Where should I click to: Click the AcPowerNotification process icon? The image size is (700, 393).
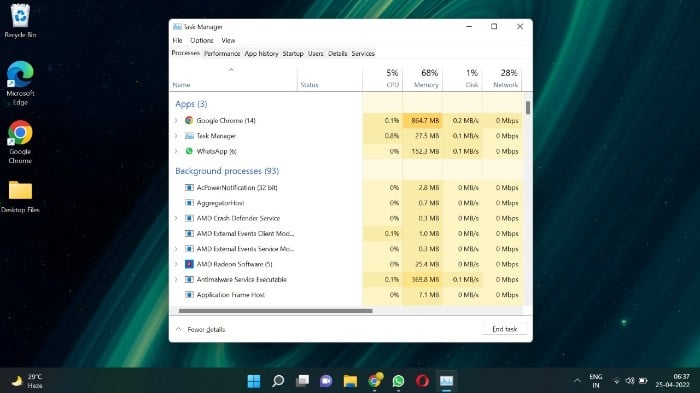[189, 188]
